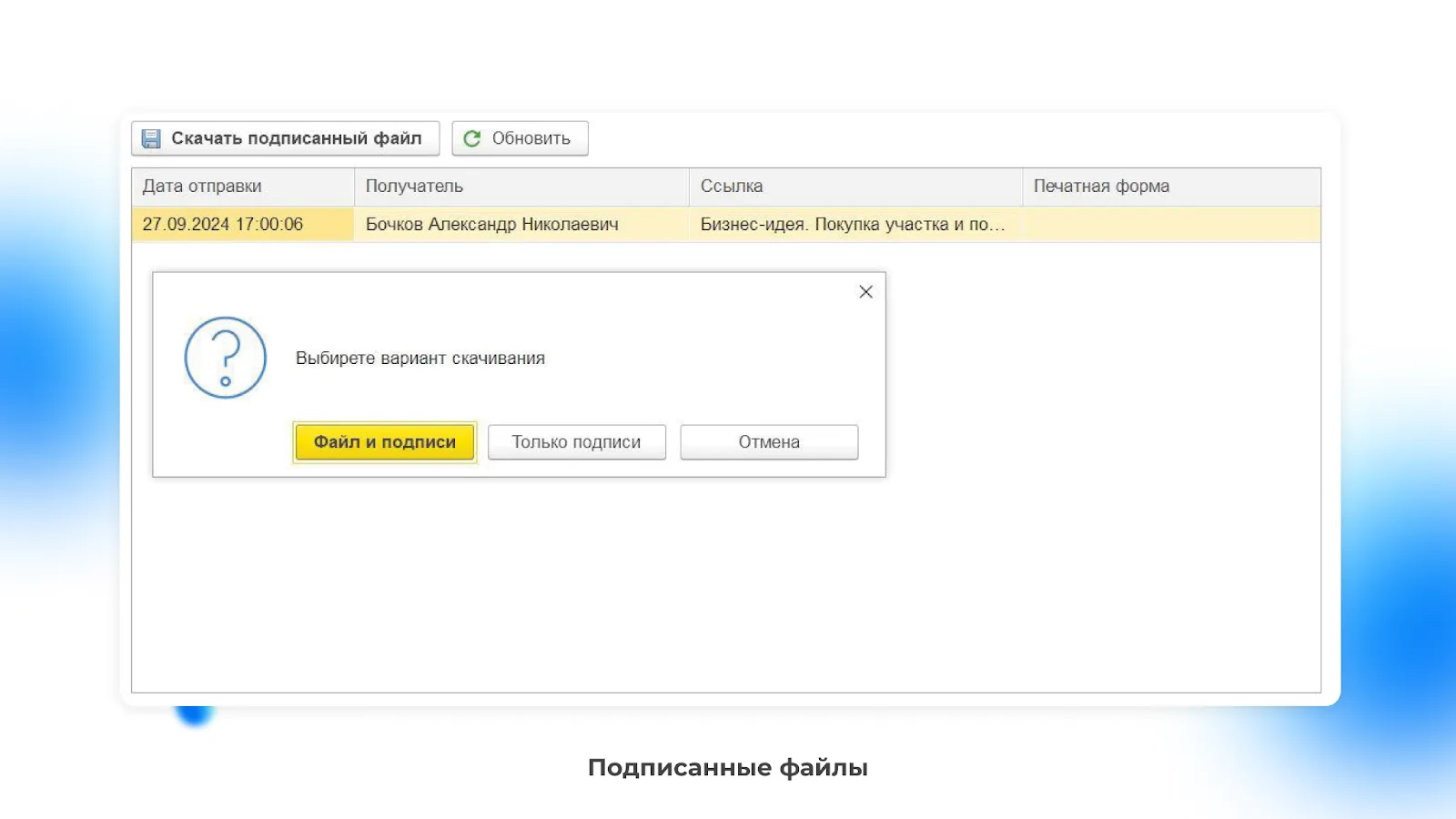
Task: Close the download variant dialog
Action: pos(865,292)
